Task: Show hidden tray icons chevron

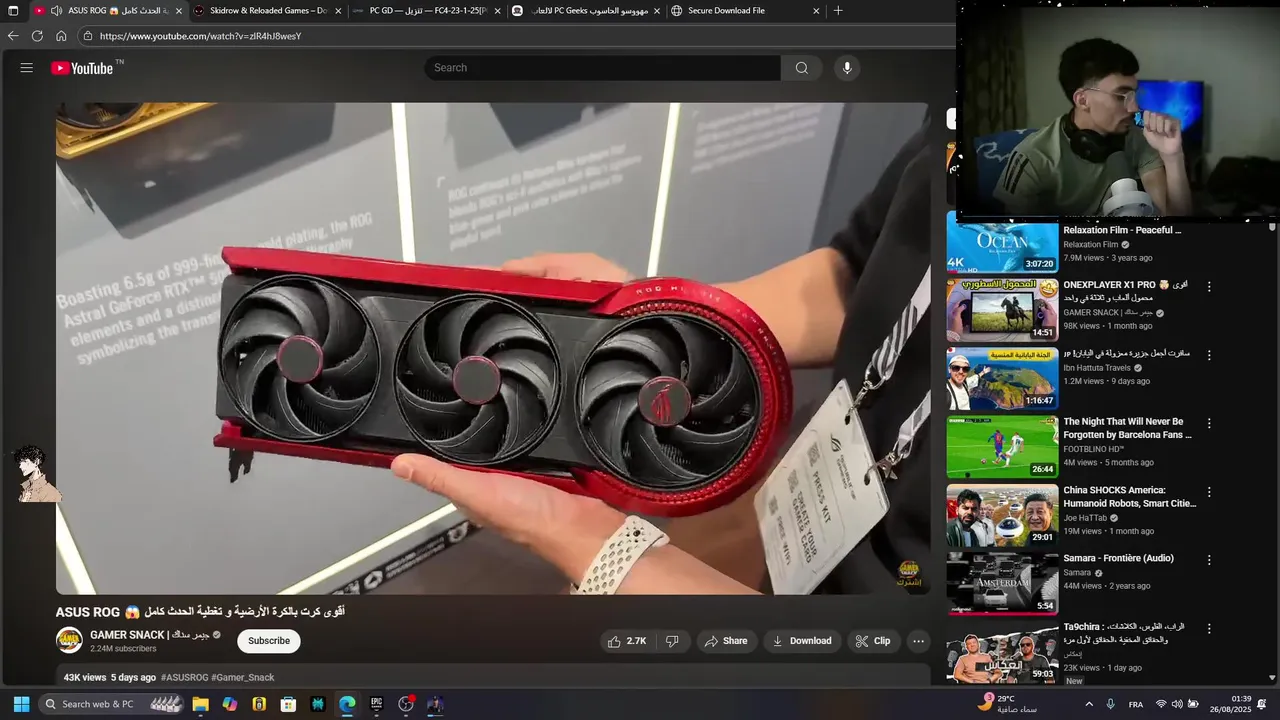Action: click(1089, 704)
